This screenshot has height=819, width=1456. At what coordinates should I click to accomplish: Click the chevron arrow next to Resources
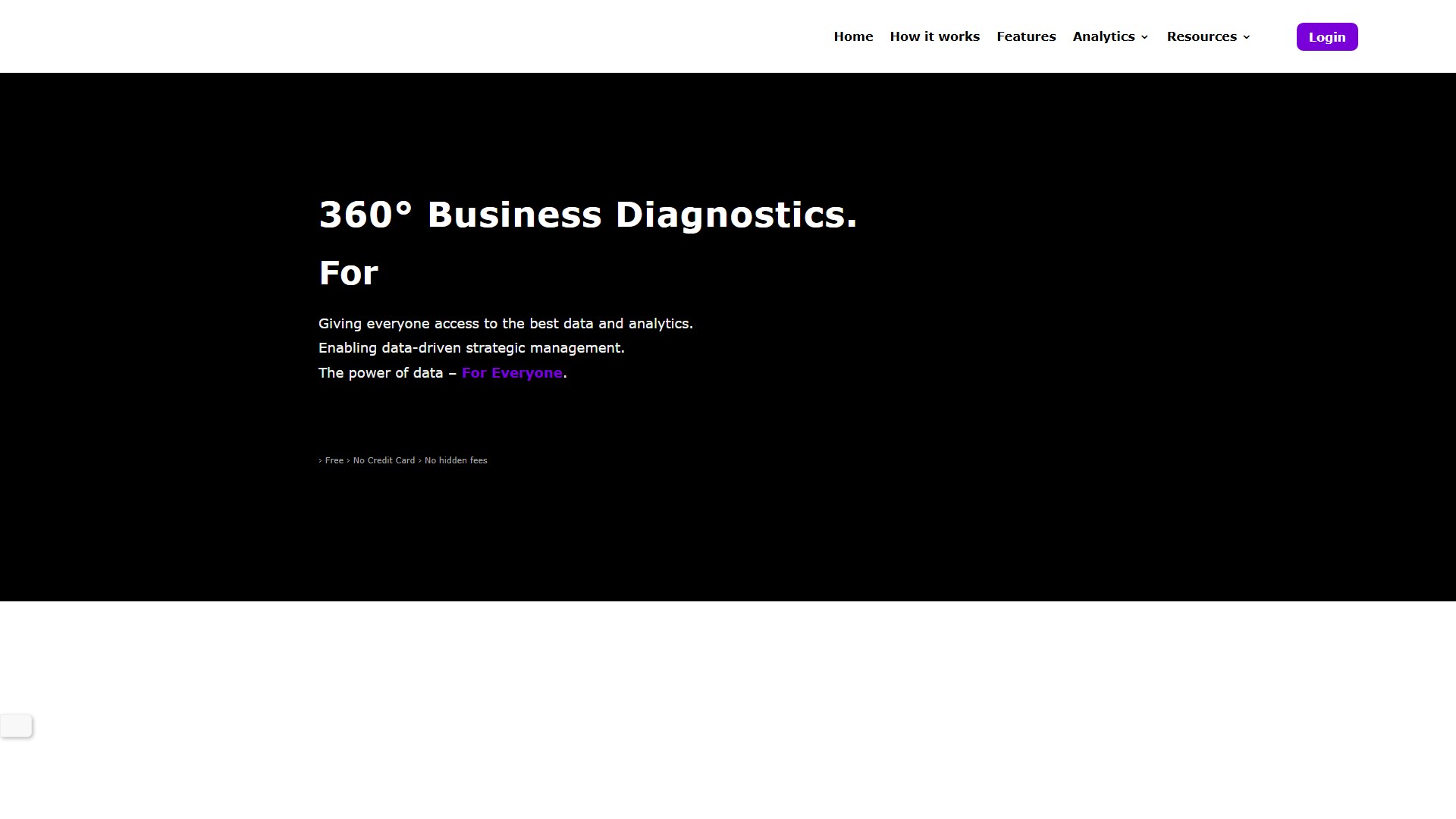[1246, 37]
